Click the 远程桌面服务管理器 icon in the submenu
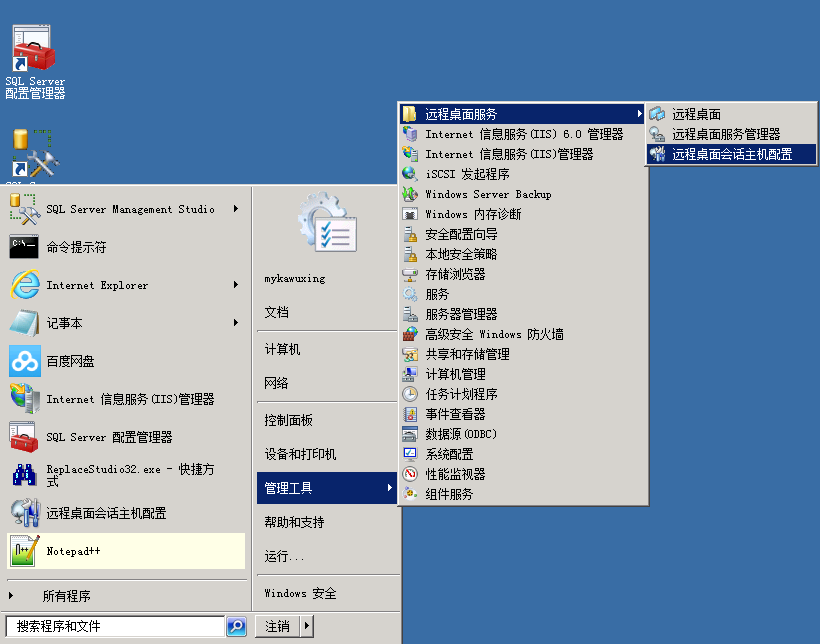The height and width of the screenshot is (644, 820). 657,134
